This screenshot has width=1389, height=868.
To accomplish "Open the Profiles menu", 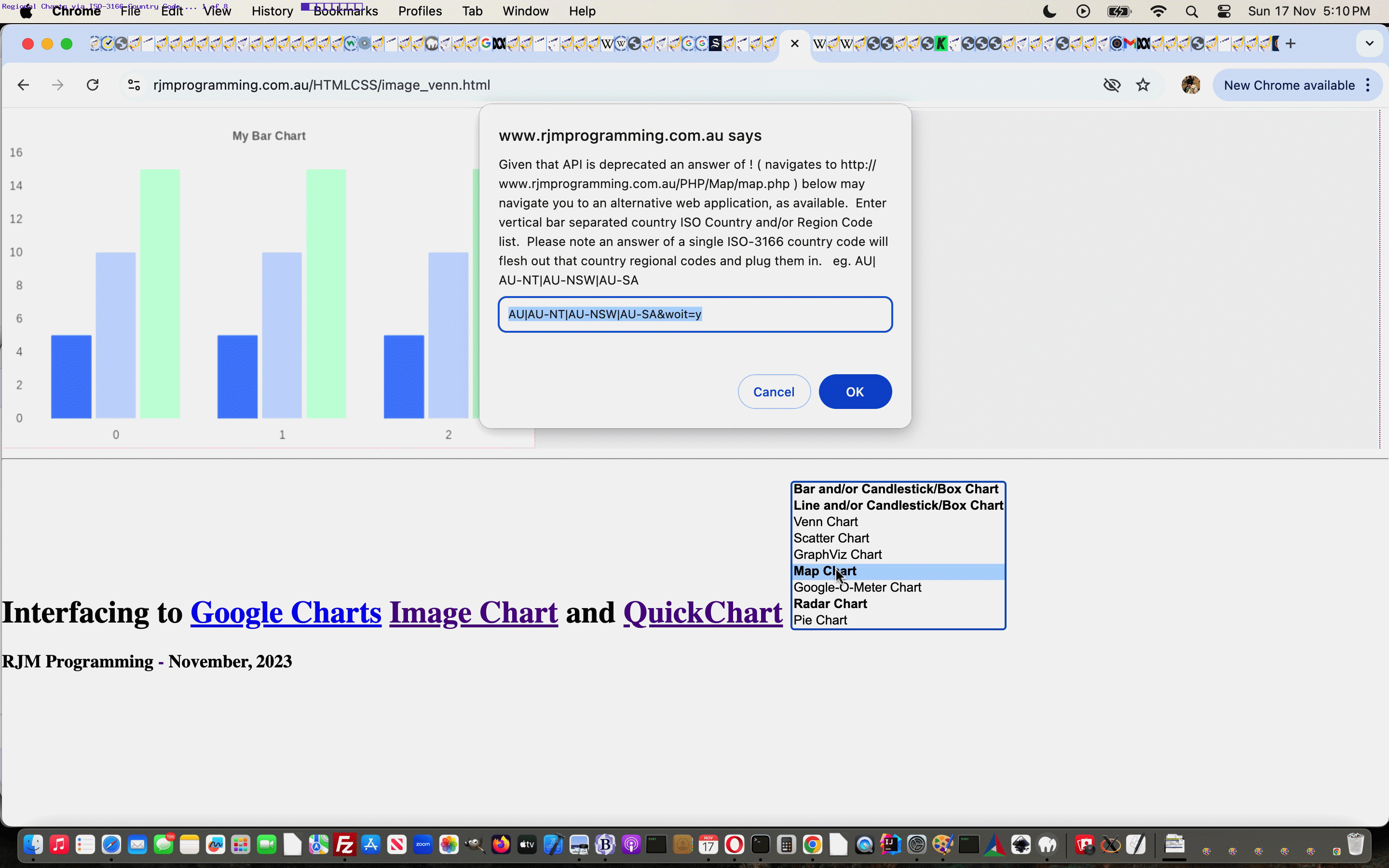I will [x=420, y=11].
